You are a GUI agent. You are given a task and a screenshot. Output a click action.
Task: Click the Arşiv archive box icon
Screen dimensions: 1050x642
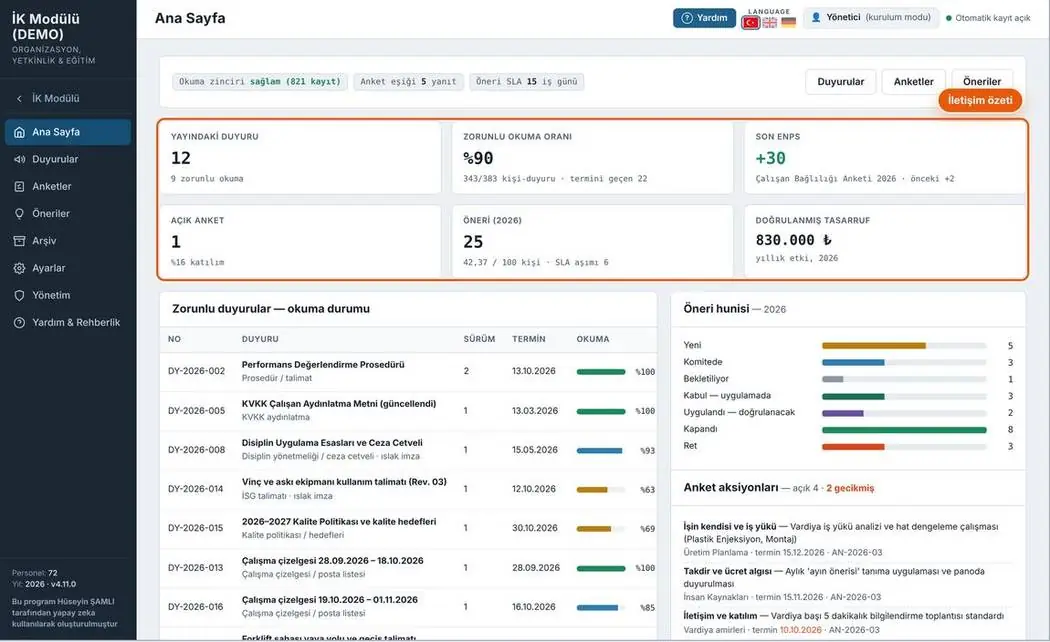19,240
